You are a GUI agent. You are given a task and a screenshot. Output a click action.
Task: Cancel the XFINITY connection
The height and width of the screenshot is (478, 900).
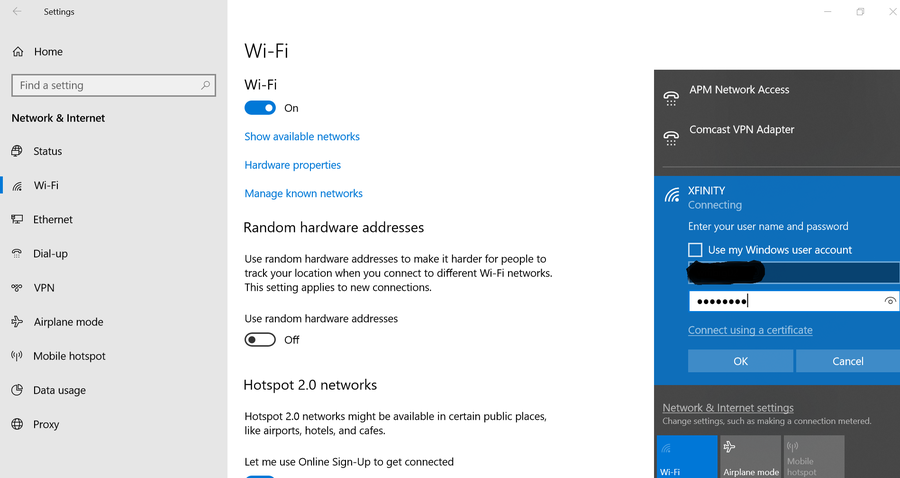pos(848,361)
